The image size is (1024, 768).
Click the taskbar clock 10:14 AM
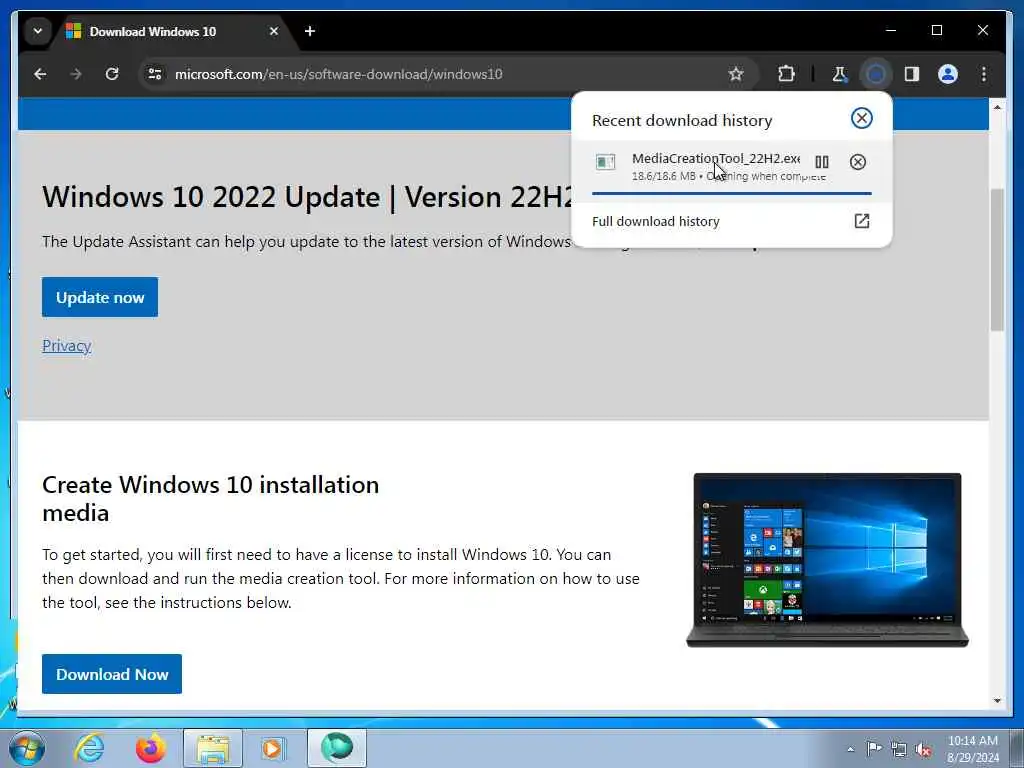[x=972, y=749]
